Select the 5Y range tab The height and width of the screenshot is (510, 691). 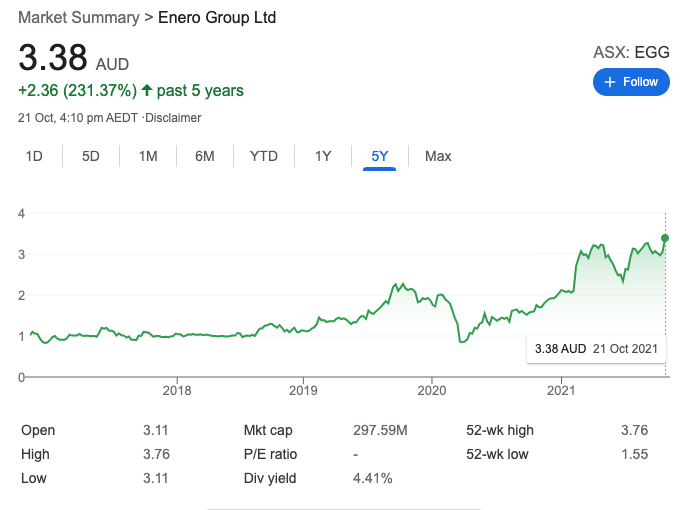pos(379,156)
